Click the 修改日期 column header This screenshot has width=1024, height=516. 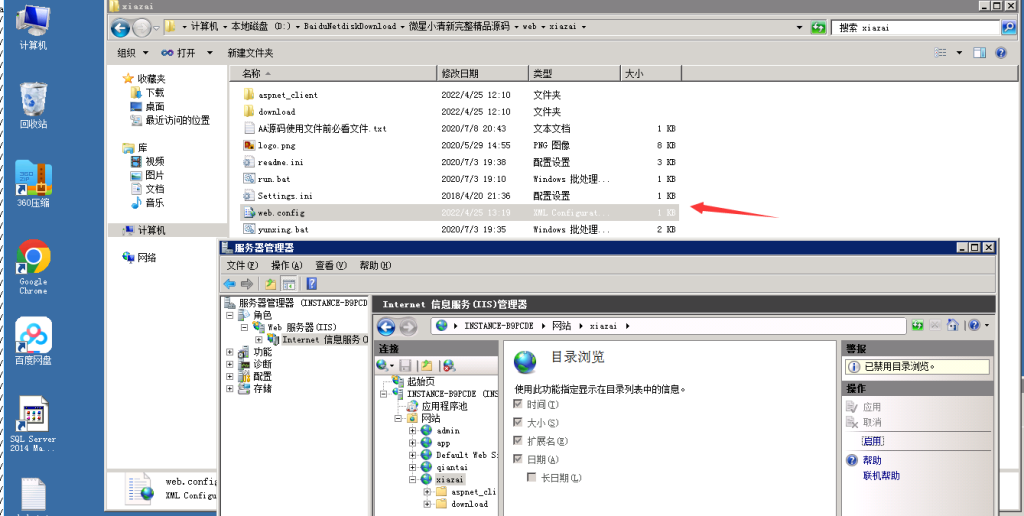(482, 73)
